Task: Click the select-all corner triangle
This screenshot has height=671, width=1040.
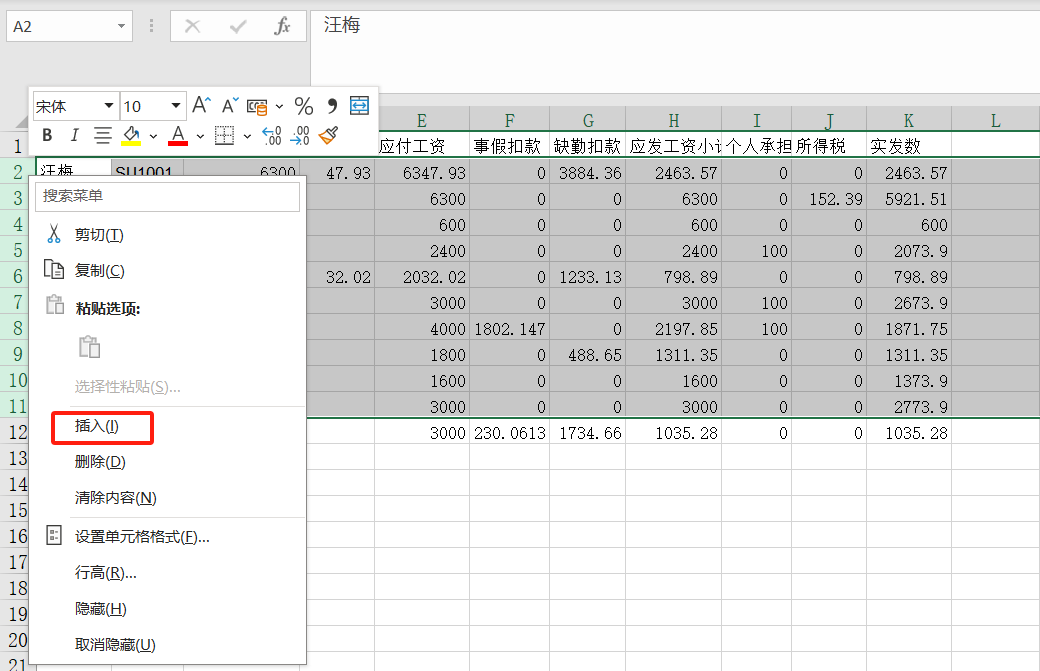Action: [x=22, y=122]
